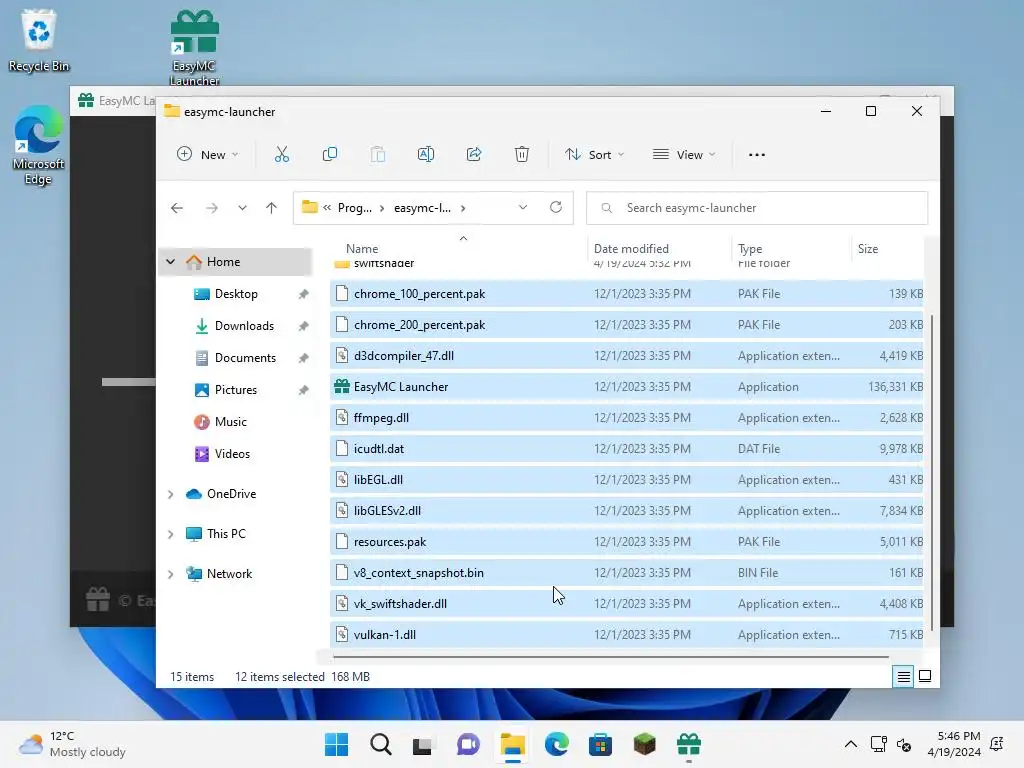Click the Copy icon in toolbar
The height and width of the screenshot is (768, 1024).
click(330, 155)
